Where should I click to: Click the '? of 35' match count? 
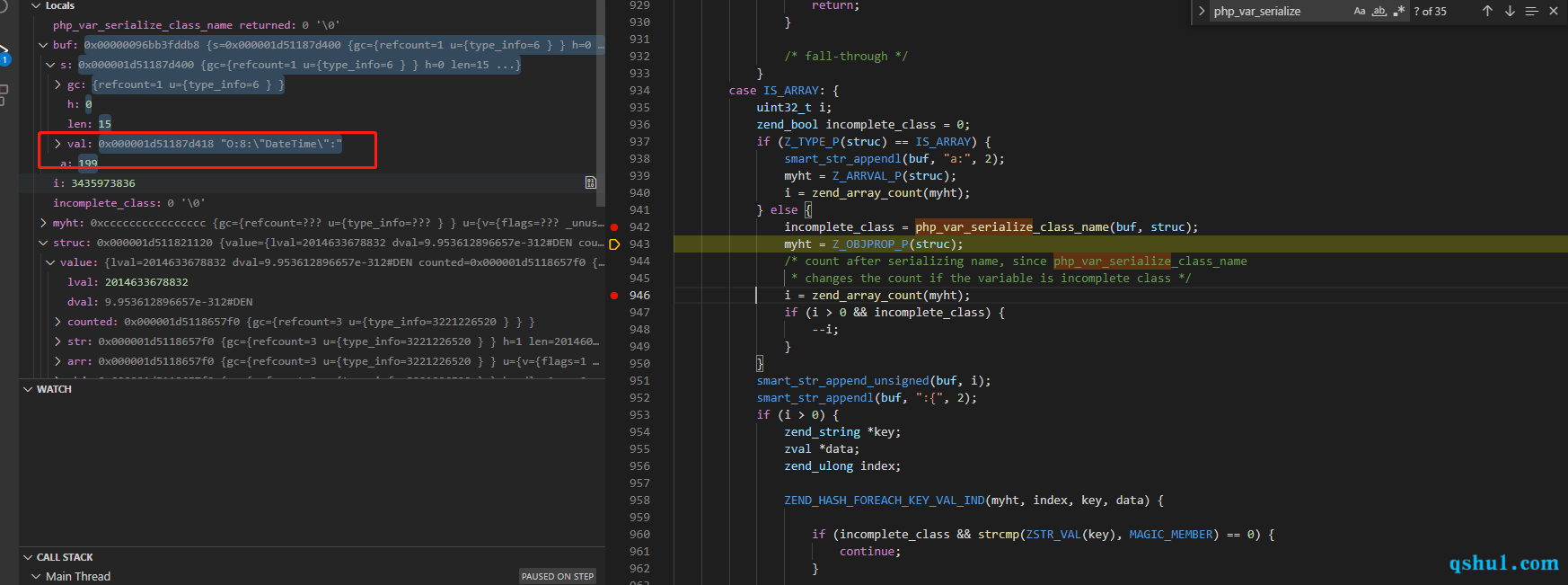(x=1431, y=11)
